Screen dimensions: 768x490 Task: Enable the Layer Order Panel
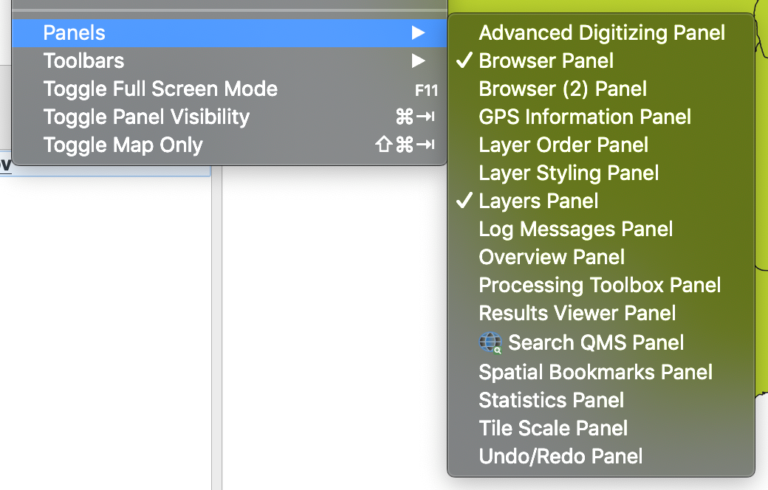click(601, 145)
